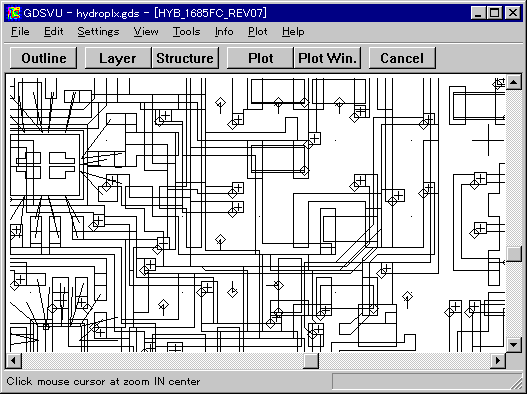Close the GDSVU window

513,13
